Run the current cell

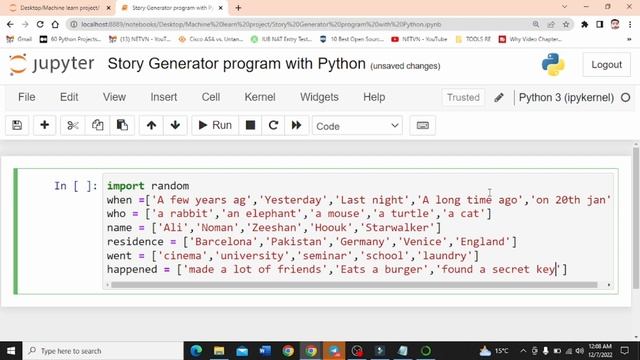pyautogui.click(x=215, y=125)
